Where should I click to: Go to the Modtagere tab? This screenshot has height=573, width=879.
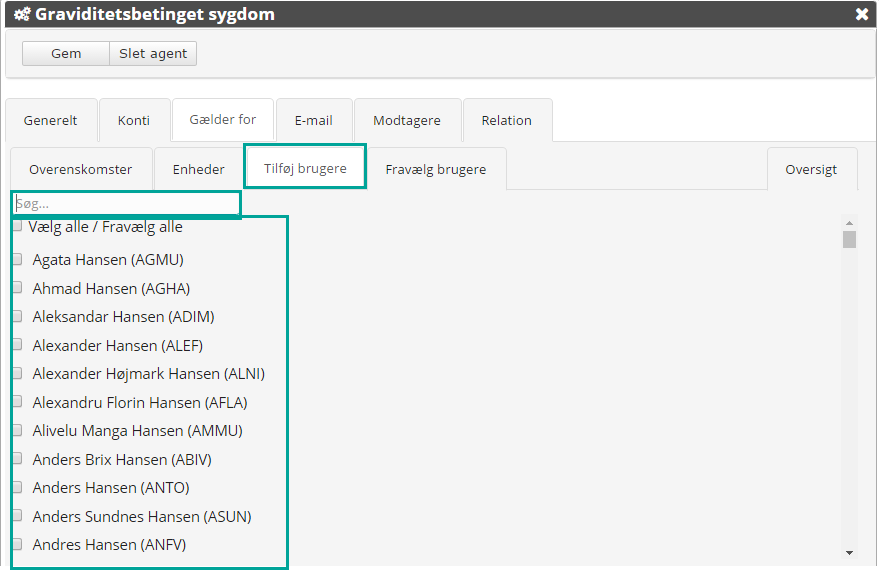pos(407,120)
